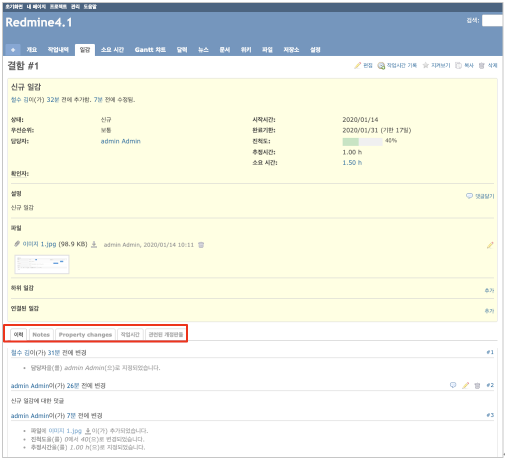This screenshot has width=505, height=460.
Task: Open the 파일 project tab
Action: (x=267, y=50)
